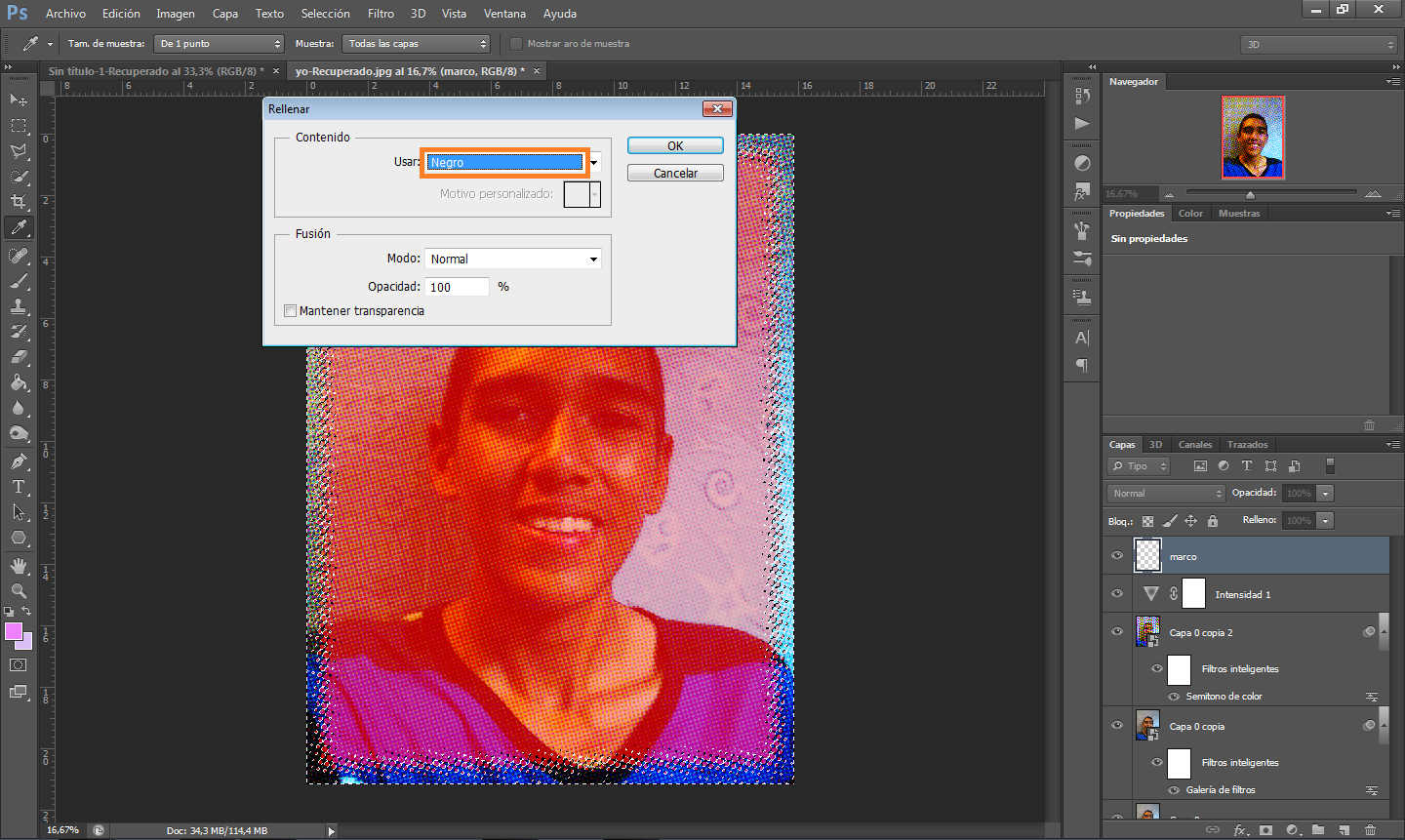Select the History Brush tool
The image size is (1405, 840).
coord(19,332)
